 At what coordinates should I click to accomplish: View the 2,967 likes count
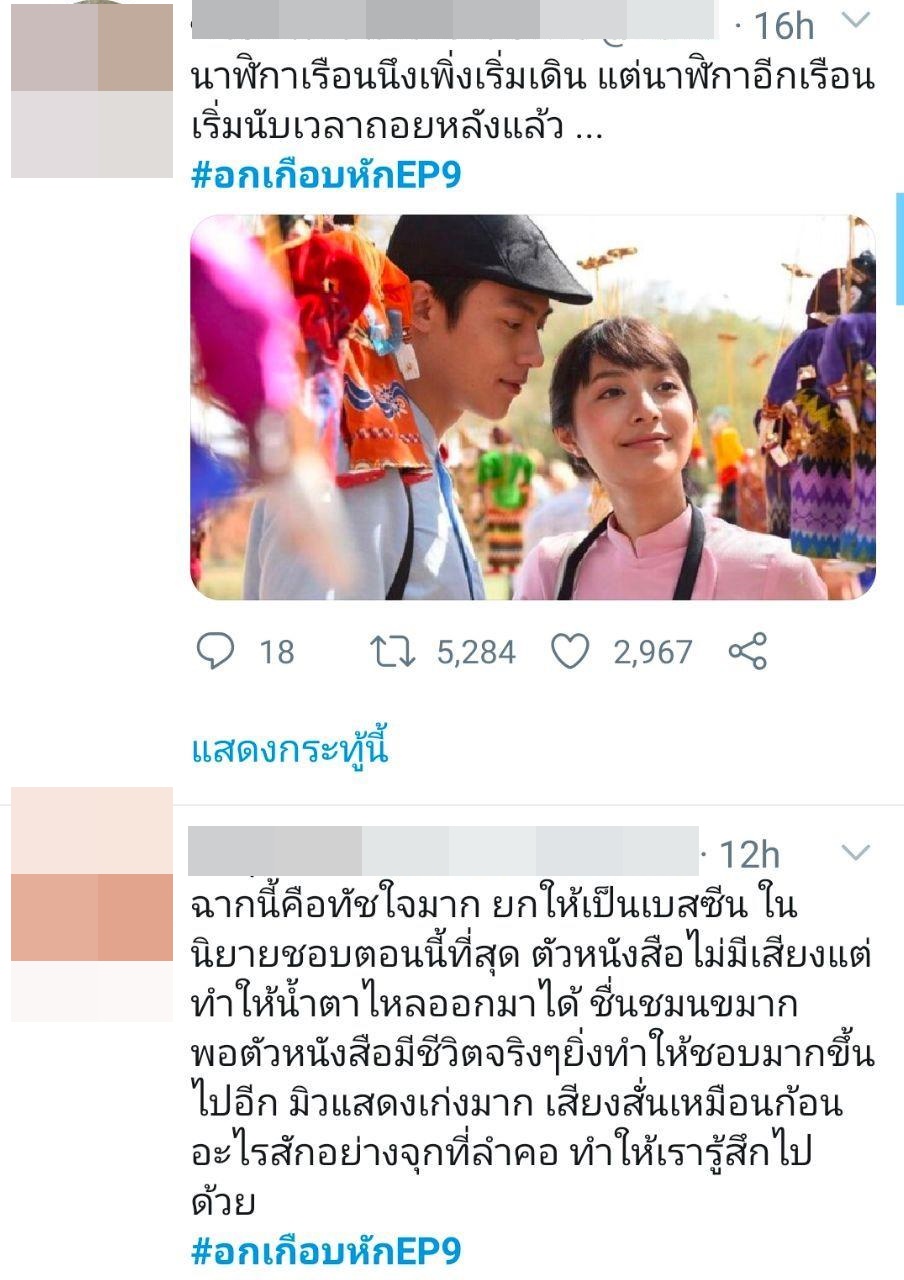[x=653, y=653]
